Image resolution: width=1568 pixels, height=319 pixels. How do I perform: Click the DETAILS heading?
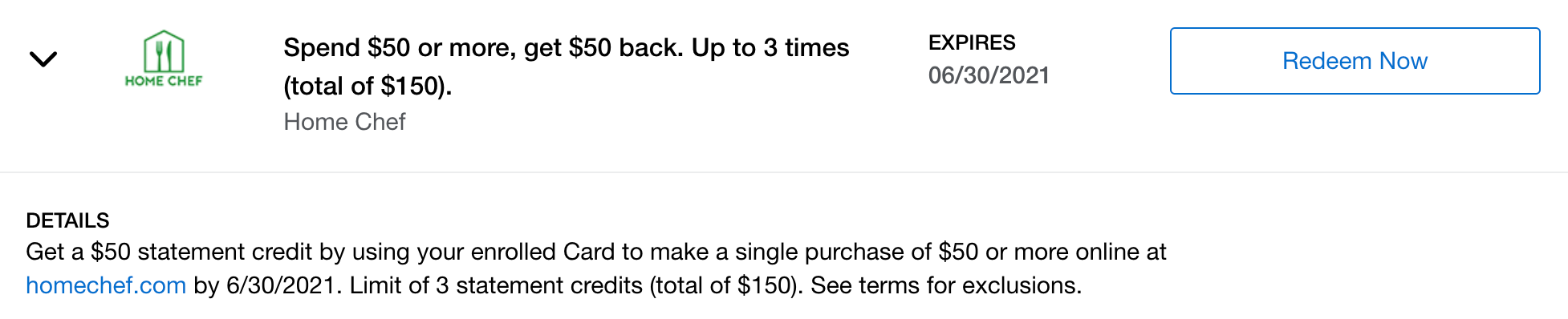pyautogui.click(x=67, y=220)
